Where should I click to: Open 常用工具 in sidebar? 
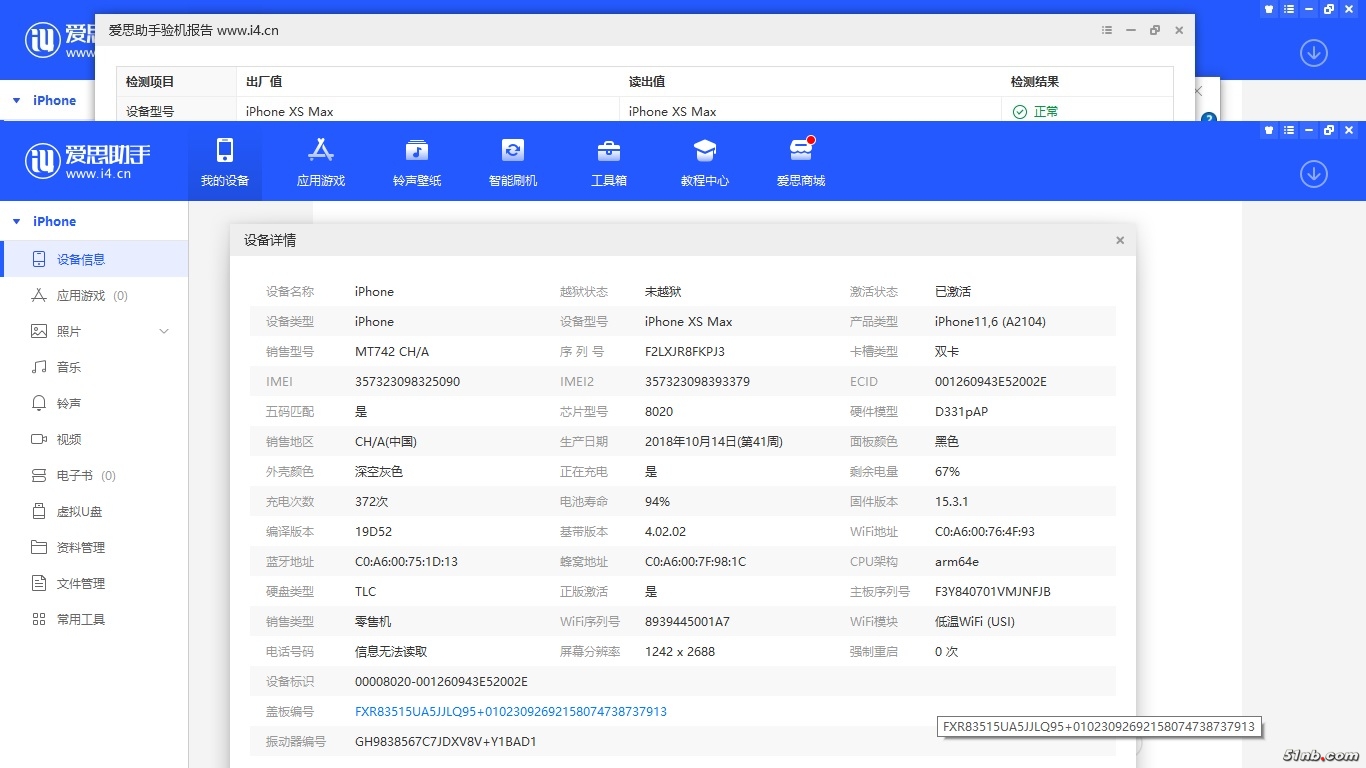tap(80, 620)
